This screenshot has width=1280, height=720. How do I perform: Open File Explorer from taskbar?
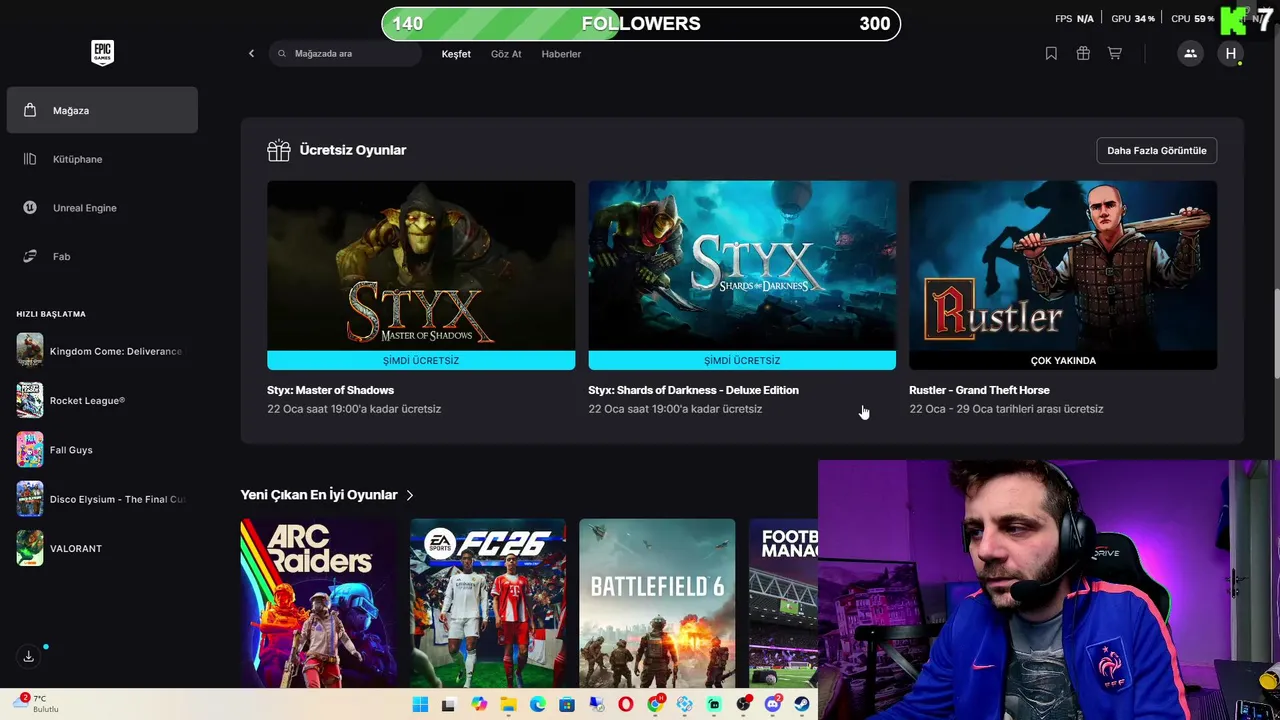[508, 704]
